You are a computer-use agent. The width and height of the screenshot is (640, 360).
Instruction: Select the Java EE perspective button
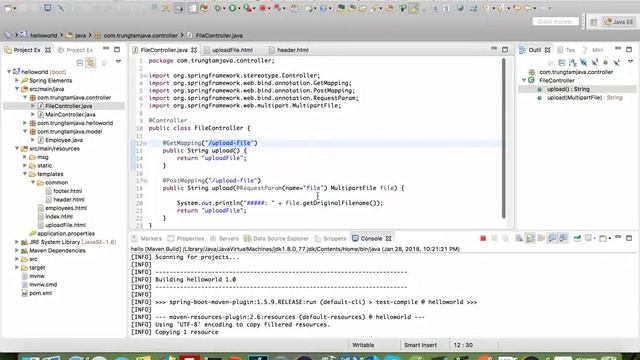click(620, 22)
